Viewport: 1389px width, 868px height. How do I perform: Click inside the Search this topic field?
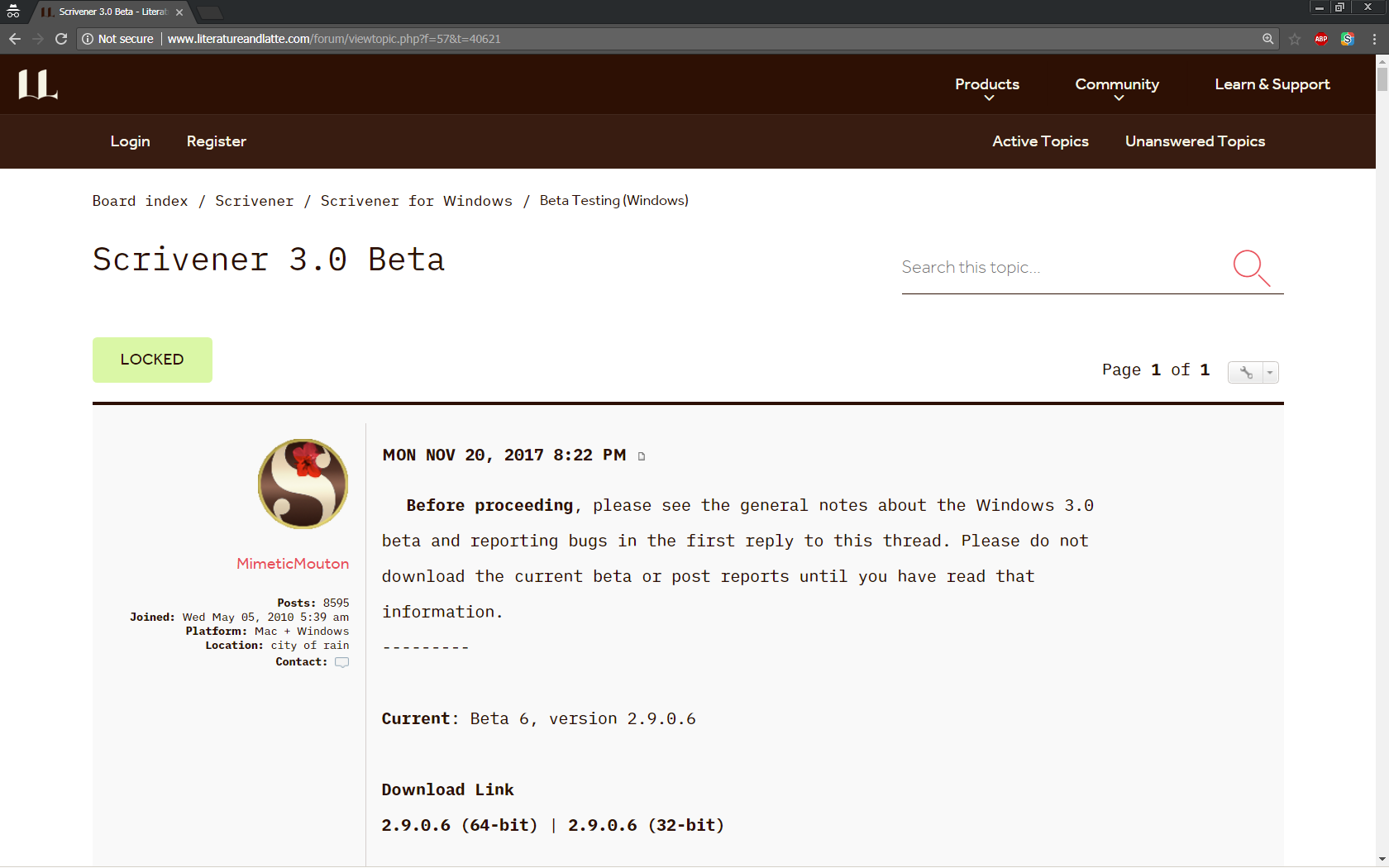pos(1033,267)
